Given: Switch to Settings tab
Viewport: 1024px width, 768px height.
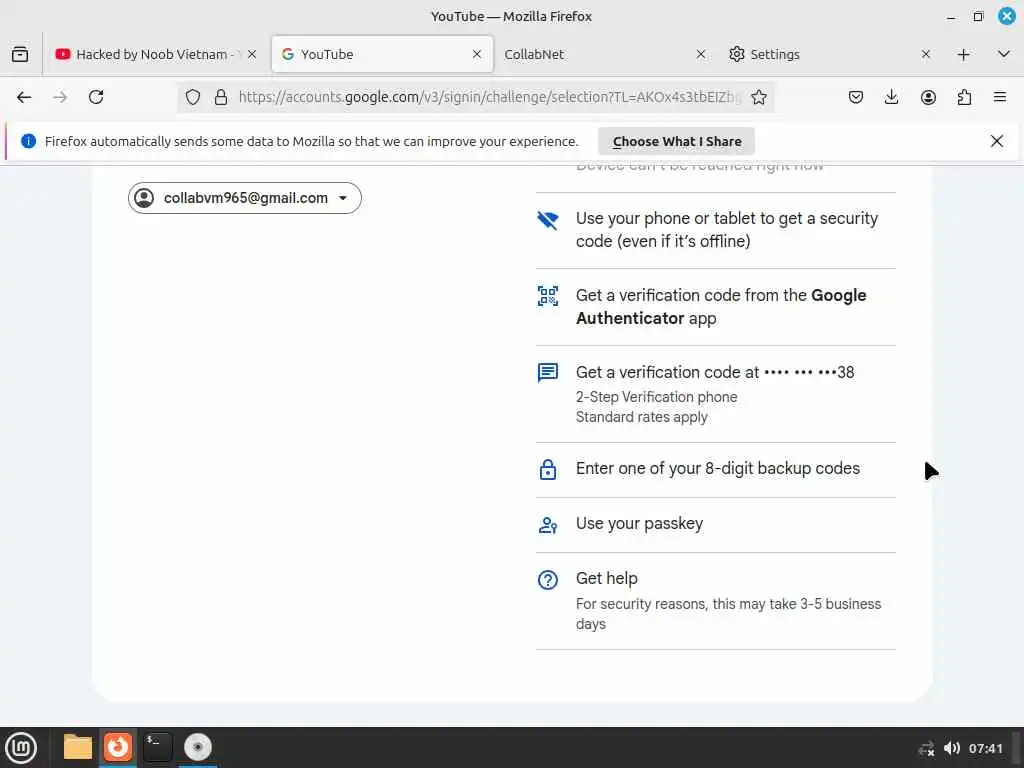Looking at the screenshot, I should tap(829, 54).
